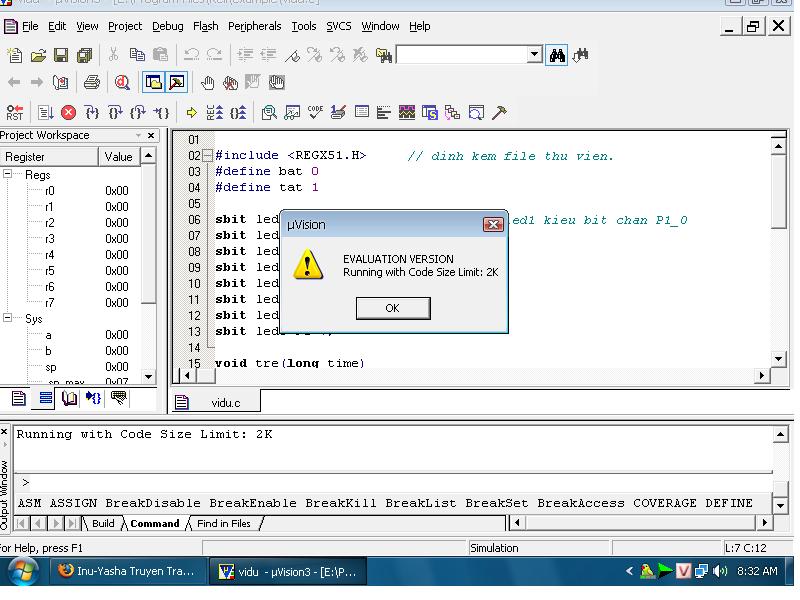This screenshot has width=800, height=600.
Task: Open the SVCS menu
Action: tap(339, 26)
